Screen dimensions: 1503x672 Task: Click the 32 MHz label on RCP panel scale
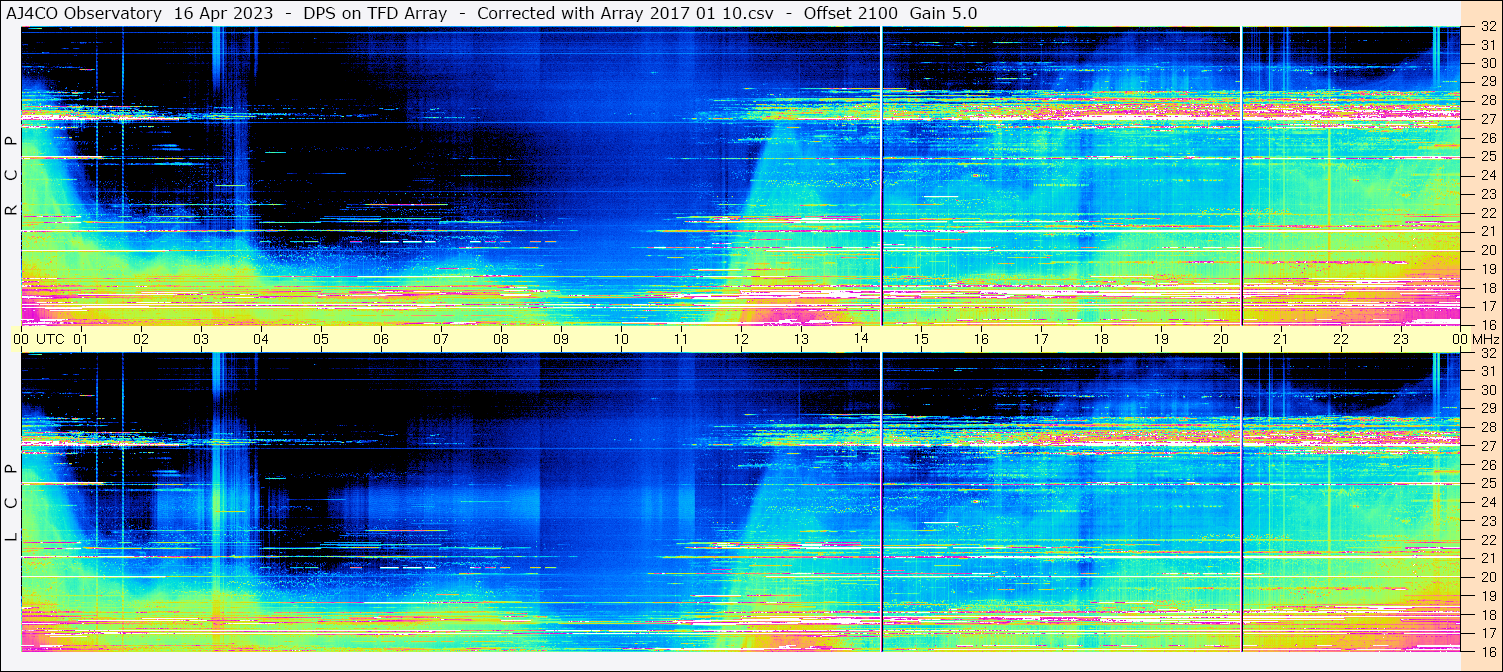pyautogui.click(x=1487, y=27)
